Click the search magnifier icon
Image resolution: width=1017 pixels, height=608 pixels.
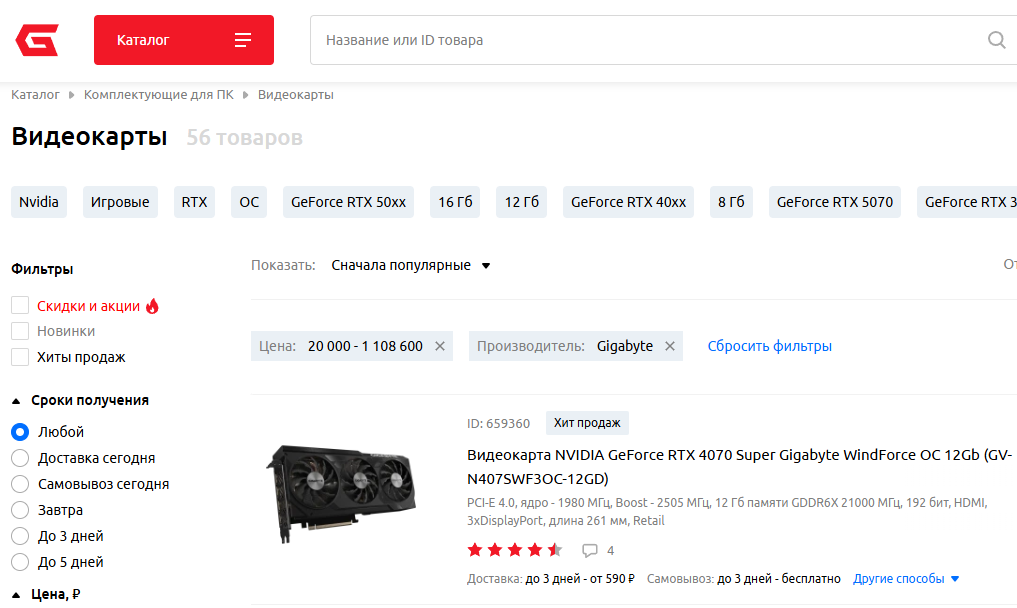(x=996, y=40)
